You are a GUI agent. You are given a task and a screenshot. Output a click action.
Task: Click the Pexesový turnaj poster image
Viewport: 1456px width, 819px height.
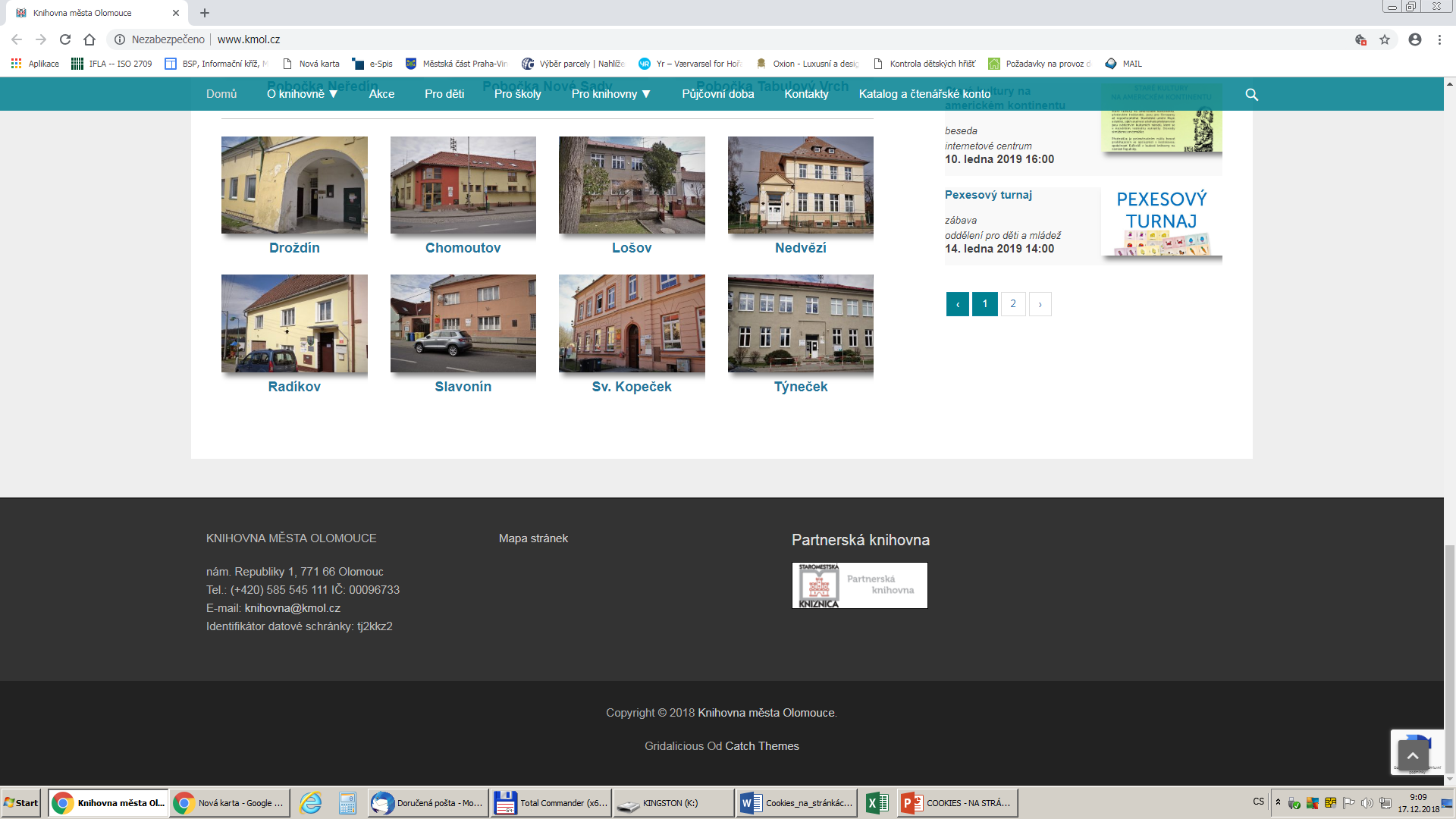(1161, 222)
